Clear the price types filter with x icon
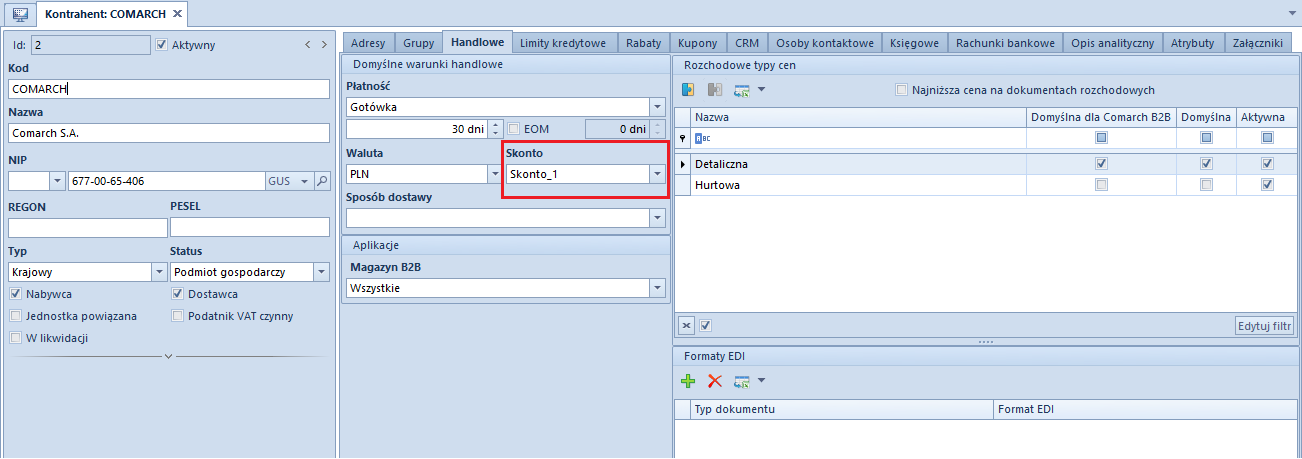Viewport: 1302px width, 459px height. pyautogui.click(x=686, y=325)
